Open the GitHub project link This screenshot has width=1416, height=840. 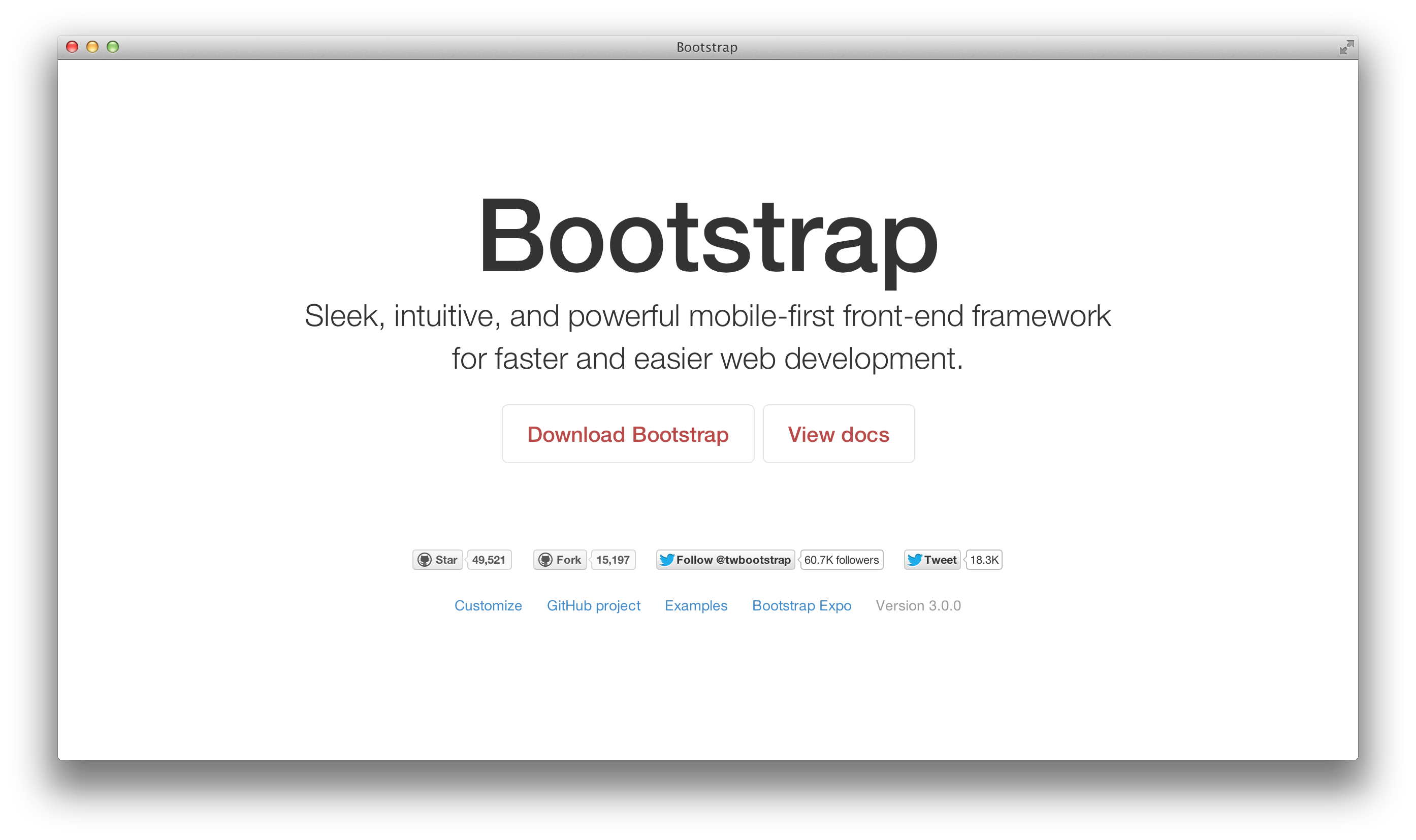(593, 606)
